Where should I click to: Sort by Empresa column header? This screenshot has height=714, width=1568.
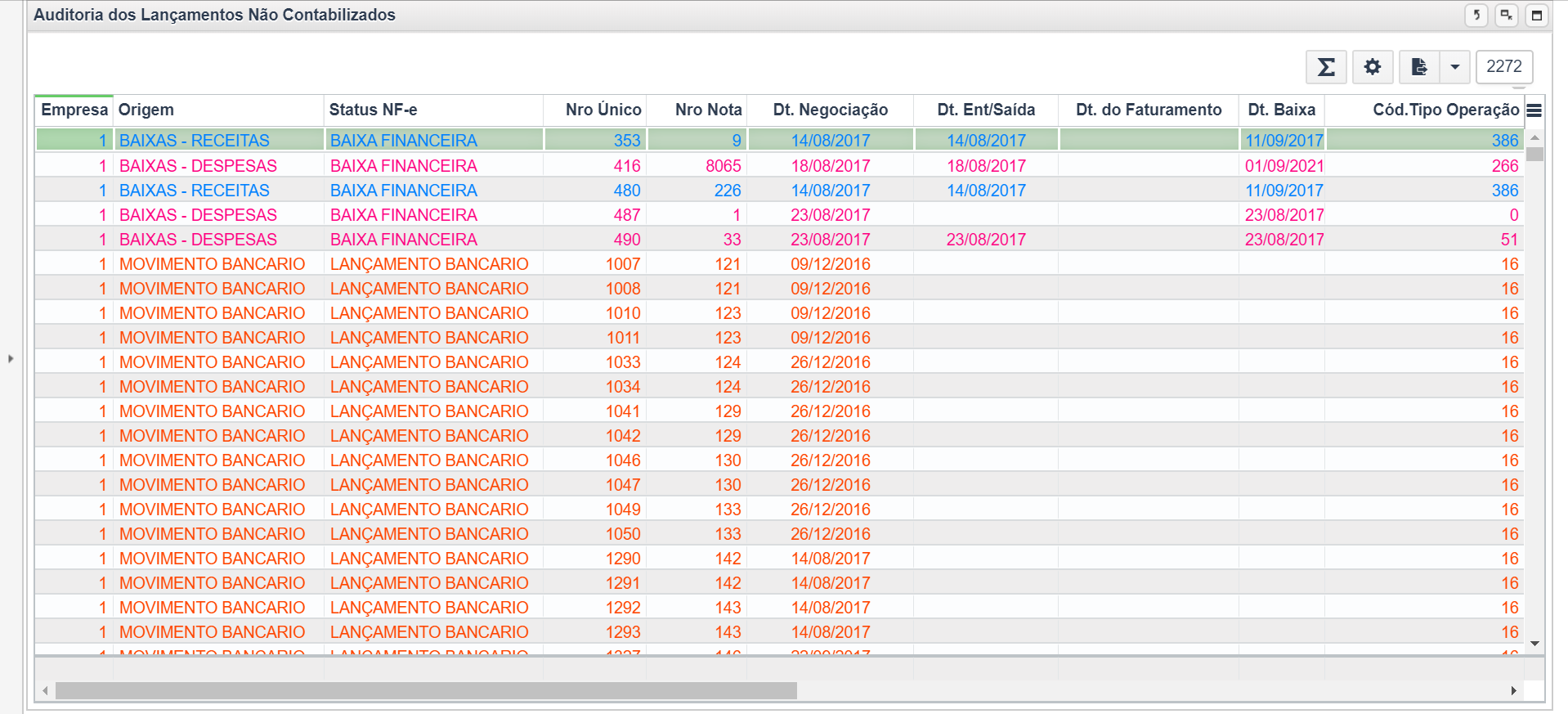point(74,110)
